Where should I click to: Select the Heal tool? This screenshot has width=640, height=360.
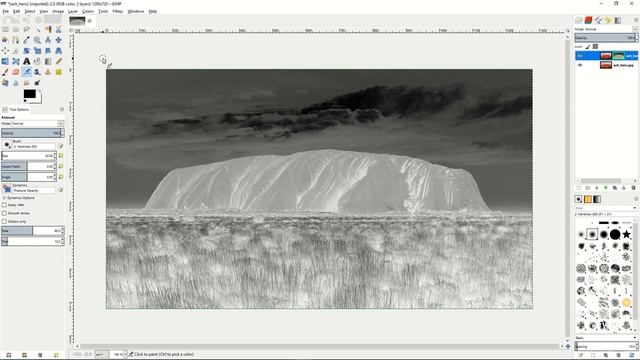click(58, 72)
